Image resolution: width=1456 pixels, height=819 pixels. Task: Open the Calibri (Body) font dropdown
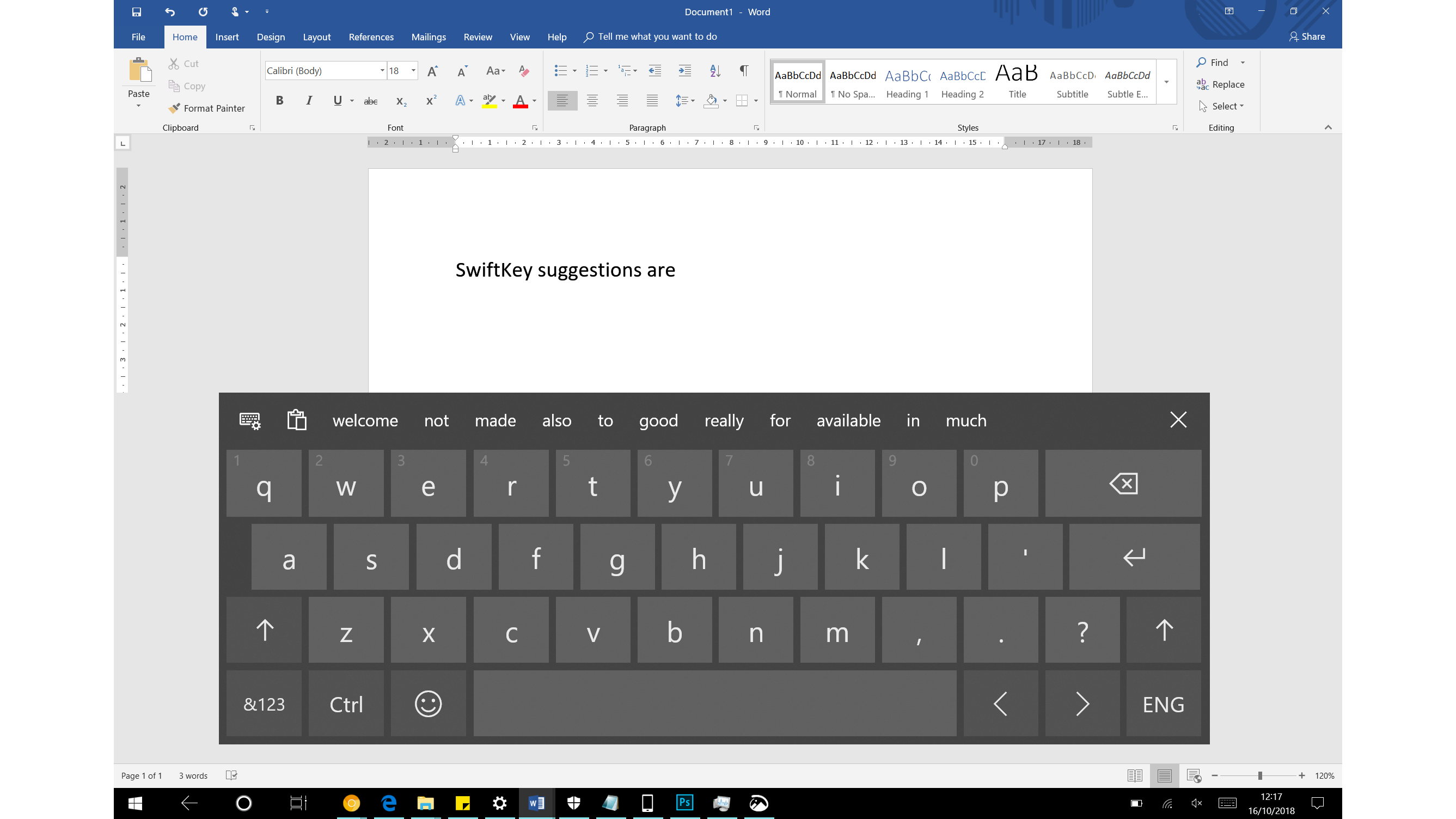(382, 71)
